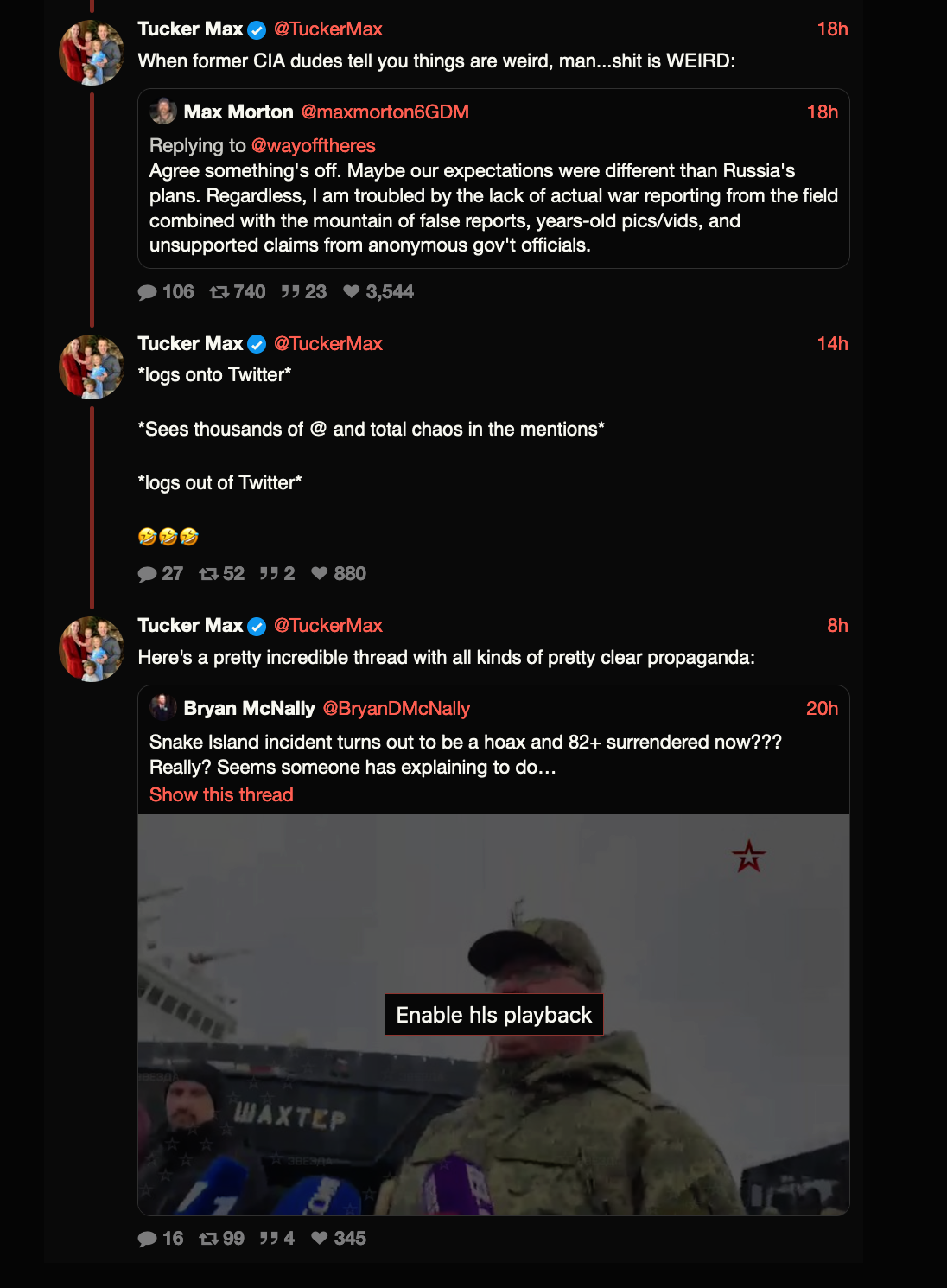Click the heart icon showing 3,544 likes
The height and width of the screenshot is (1288, 947).
351,292
